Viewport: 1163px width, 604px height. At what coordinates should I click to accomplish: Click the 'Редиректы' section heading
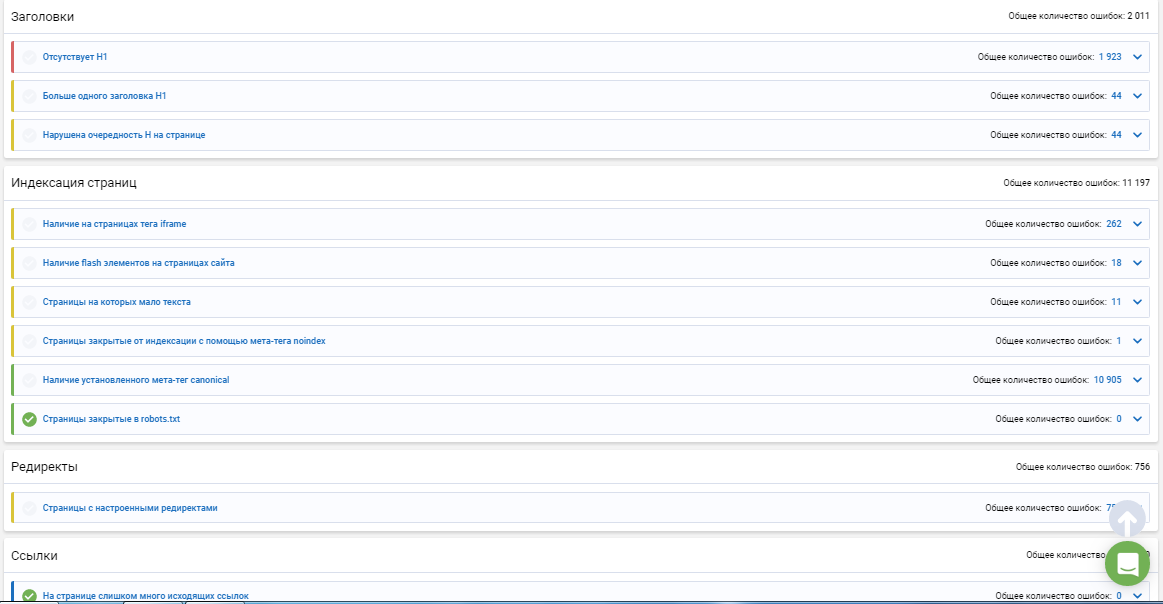pos(44,467)
